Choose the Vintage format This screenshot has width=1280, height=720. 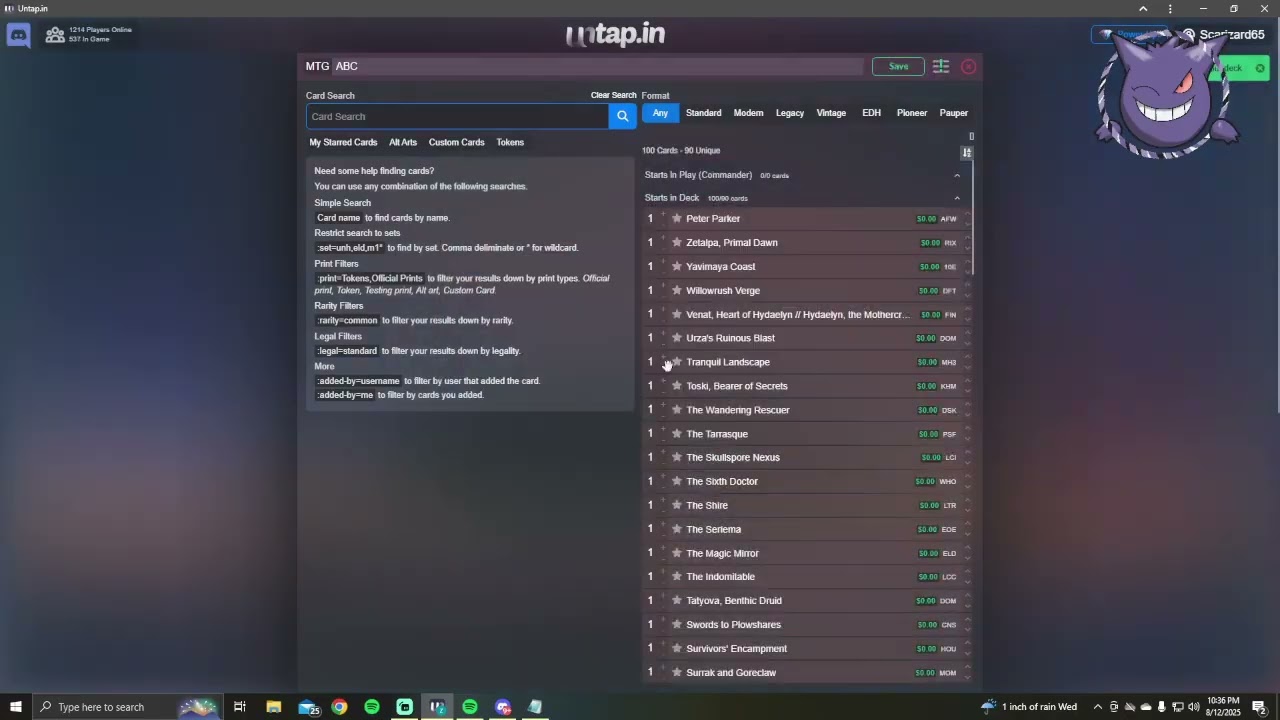831,113
